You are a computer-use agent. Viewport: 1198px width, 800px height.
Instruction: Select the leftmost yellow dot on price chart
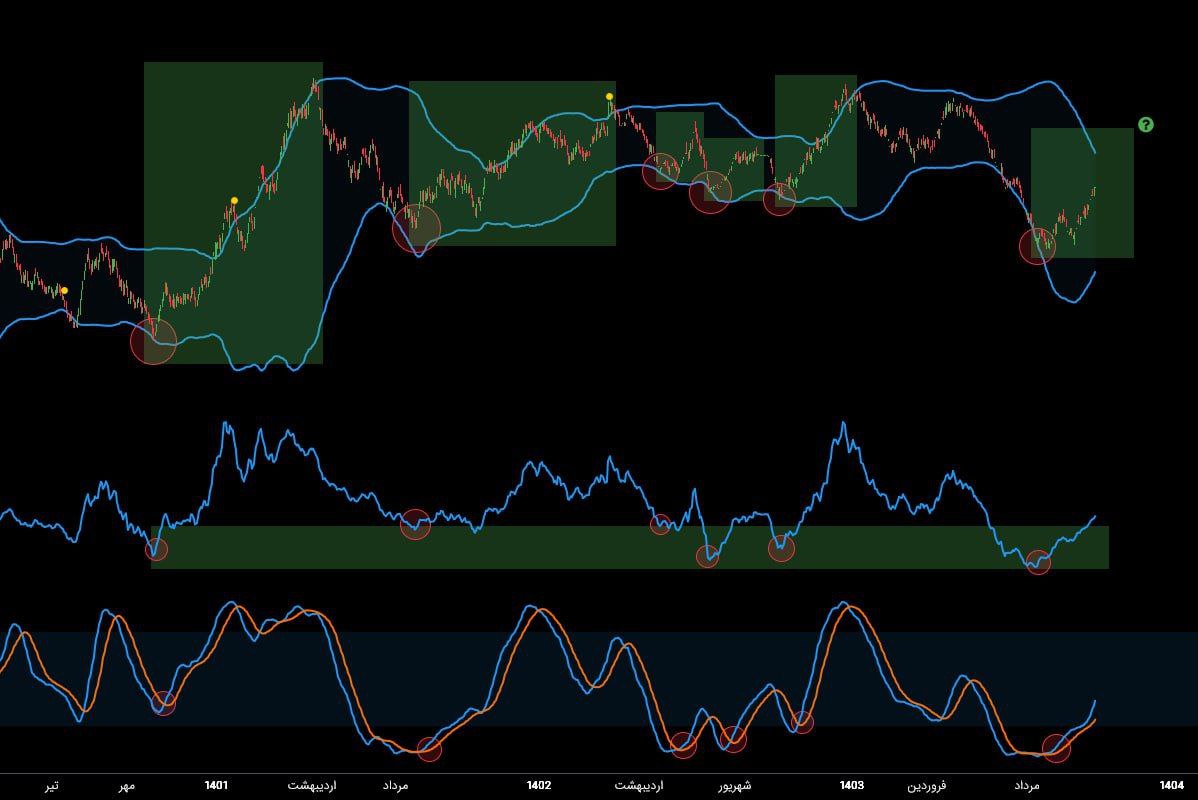coord(64,291)
